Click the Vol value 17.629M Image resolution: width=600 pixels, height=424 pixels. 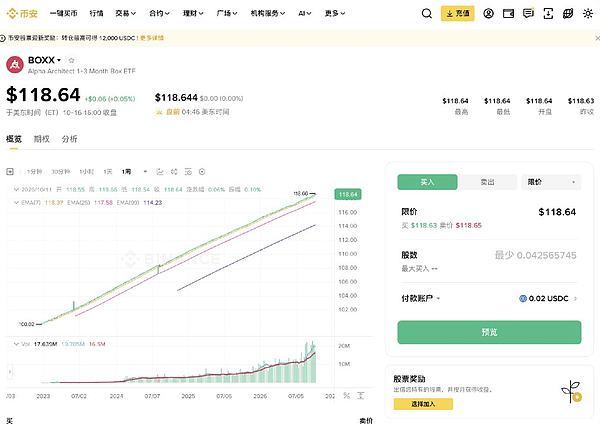[x=45, y=344]
